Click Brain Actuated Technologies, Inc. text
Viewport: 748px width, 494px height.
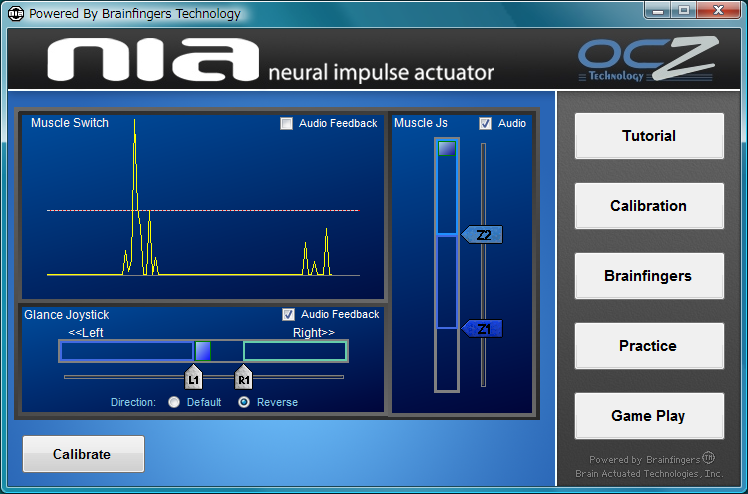[x=649, y=473]
